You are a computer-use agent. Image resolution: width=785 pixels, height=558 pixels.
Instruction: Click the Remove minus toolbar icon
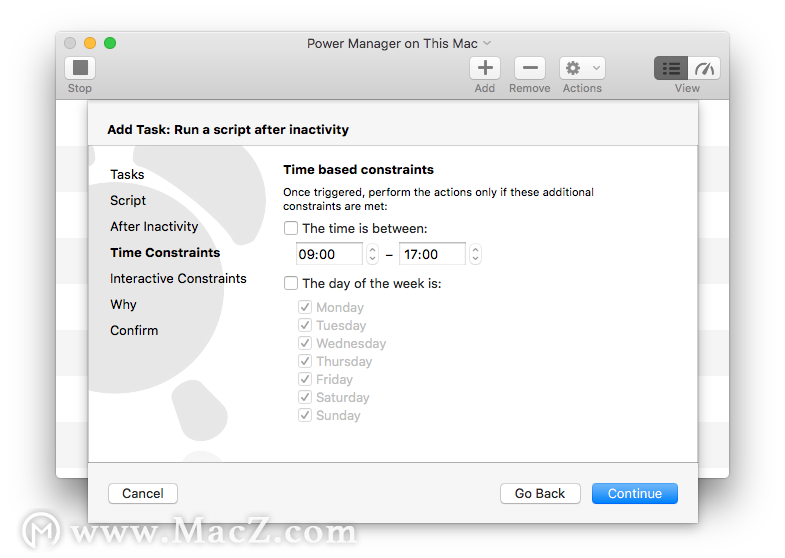(530, 68)
